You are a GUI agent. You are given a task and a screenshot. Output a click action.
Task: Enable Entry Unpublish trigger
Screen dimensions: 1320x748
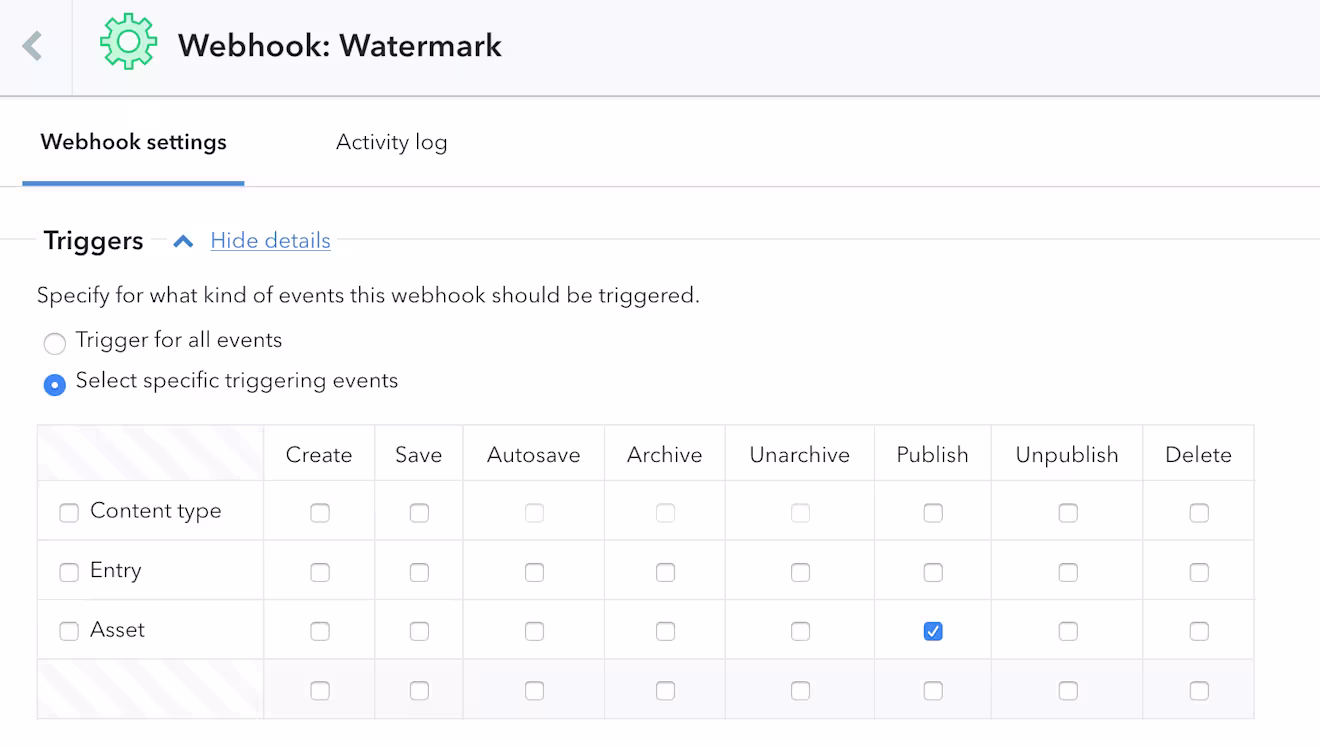click(x=1068, y=572)
